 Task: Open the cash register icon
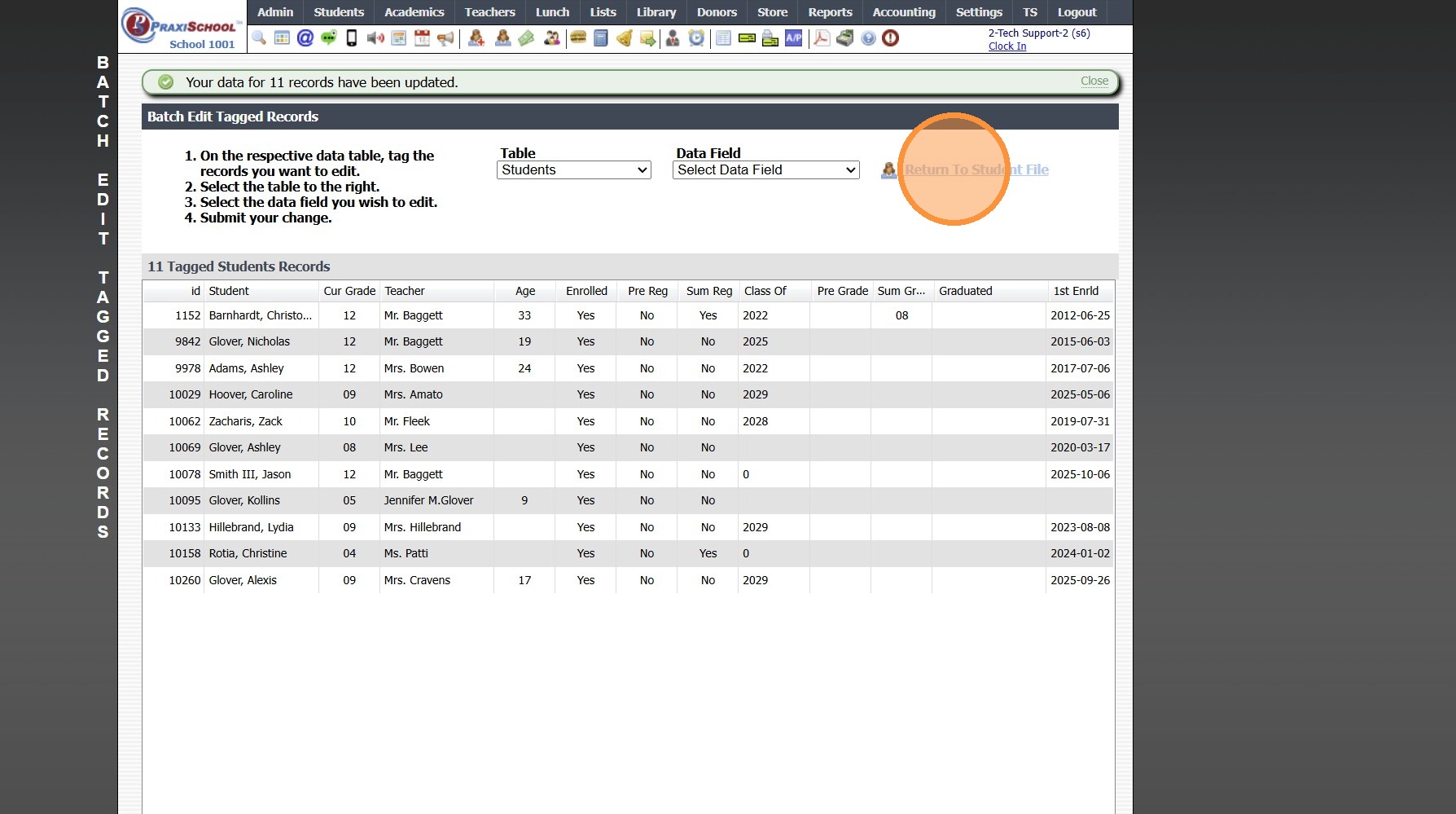click(845, 38)
